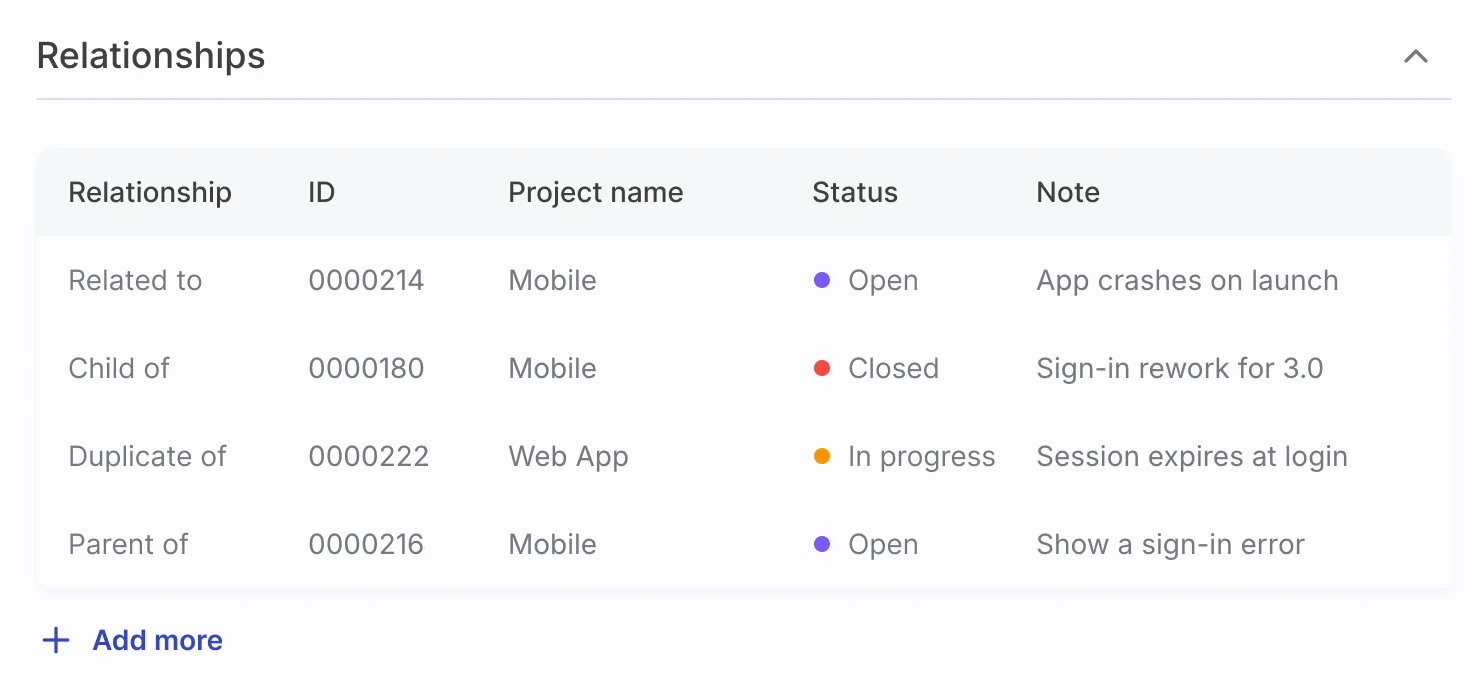Click the Status column header
Viewport: 1480px width, 688px height.
coord(855,192)
